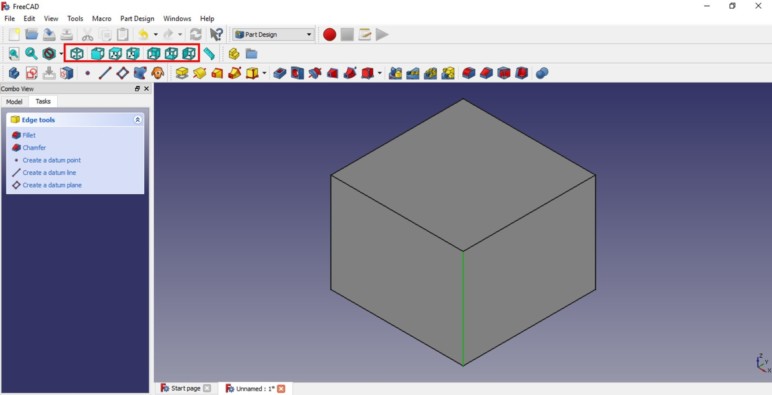This screenshot has height=395, width=772.
Task: Click the Paste clipboard icon
Action: [123, 34]
